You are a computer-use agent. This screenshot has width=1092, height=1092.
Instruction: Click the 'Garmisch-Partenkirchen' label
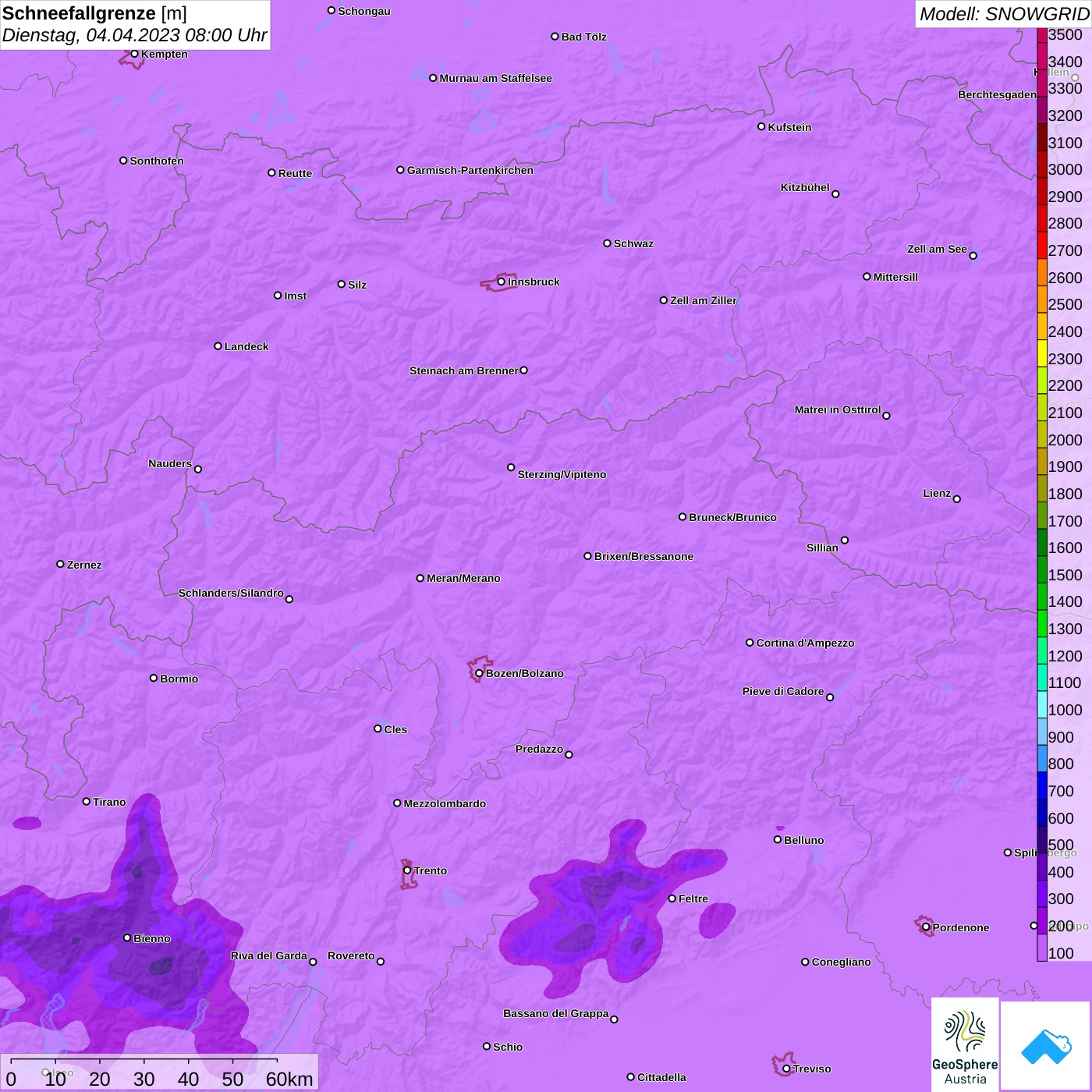click(x=470, y=170)
